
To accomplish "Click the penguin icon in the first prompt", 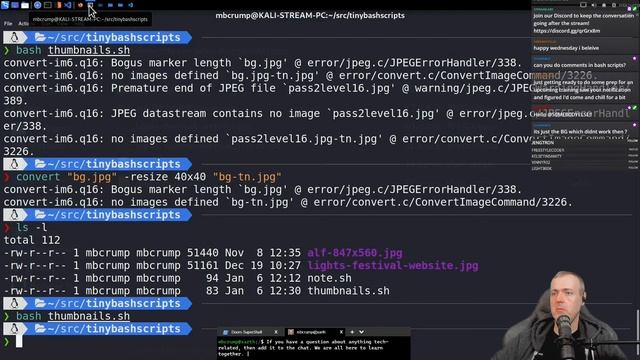I will pyautogui.click(x=14, y=38).
